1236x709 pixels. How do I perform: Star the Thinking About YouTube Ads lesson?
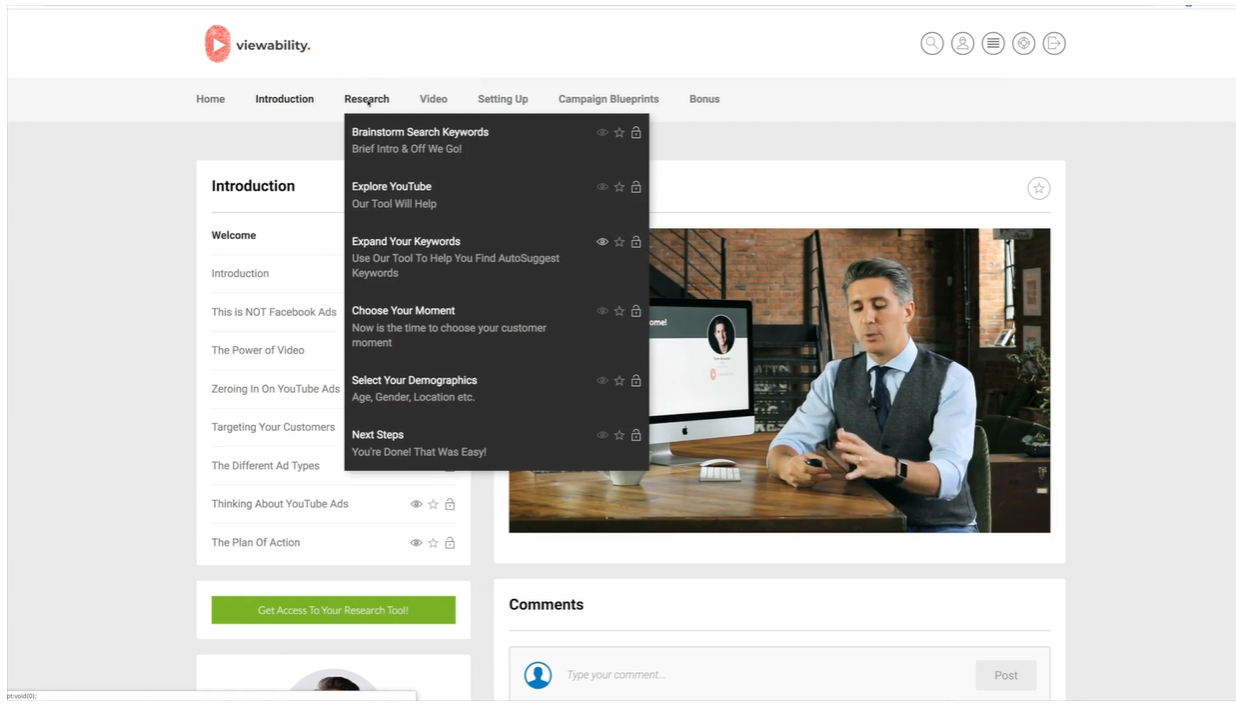pos(433,505)
